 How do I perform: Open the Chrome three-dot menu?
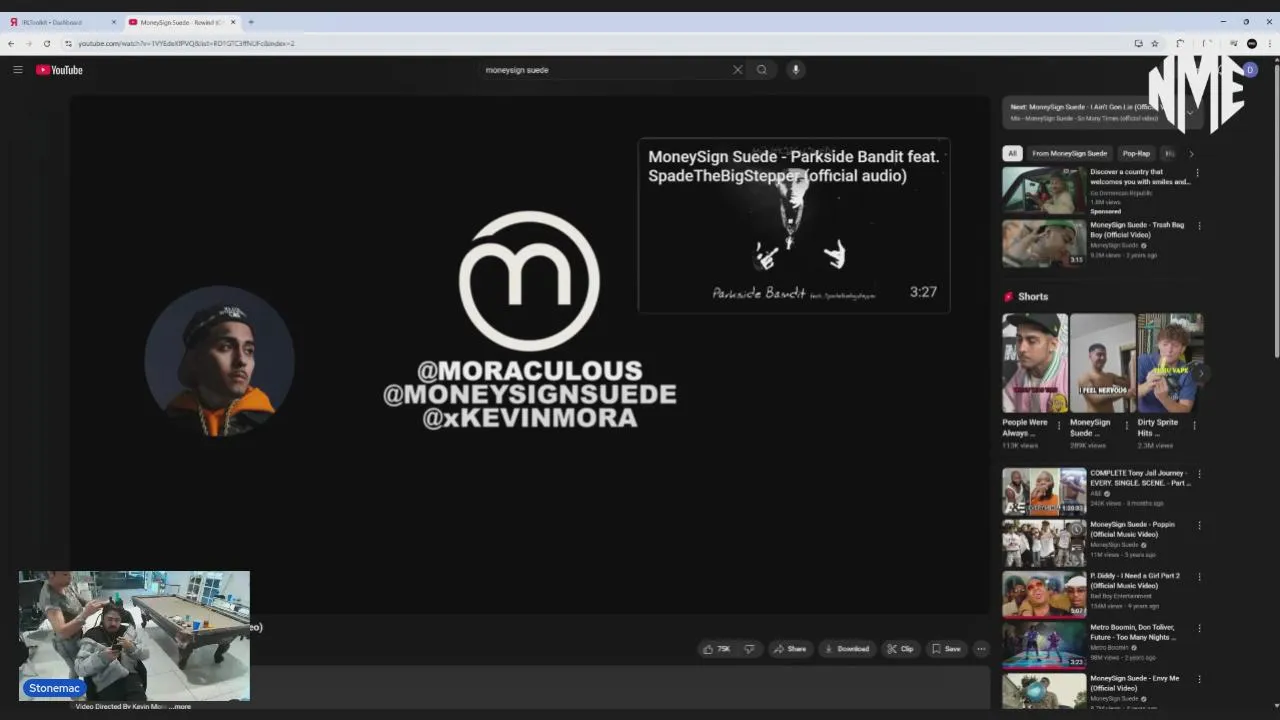1268,43
